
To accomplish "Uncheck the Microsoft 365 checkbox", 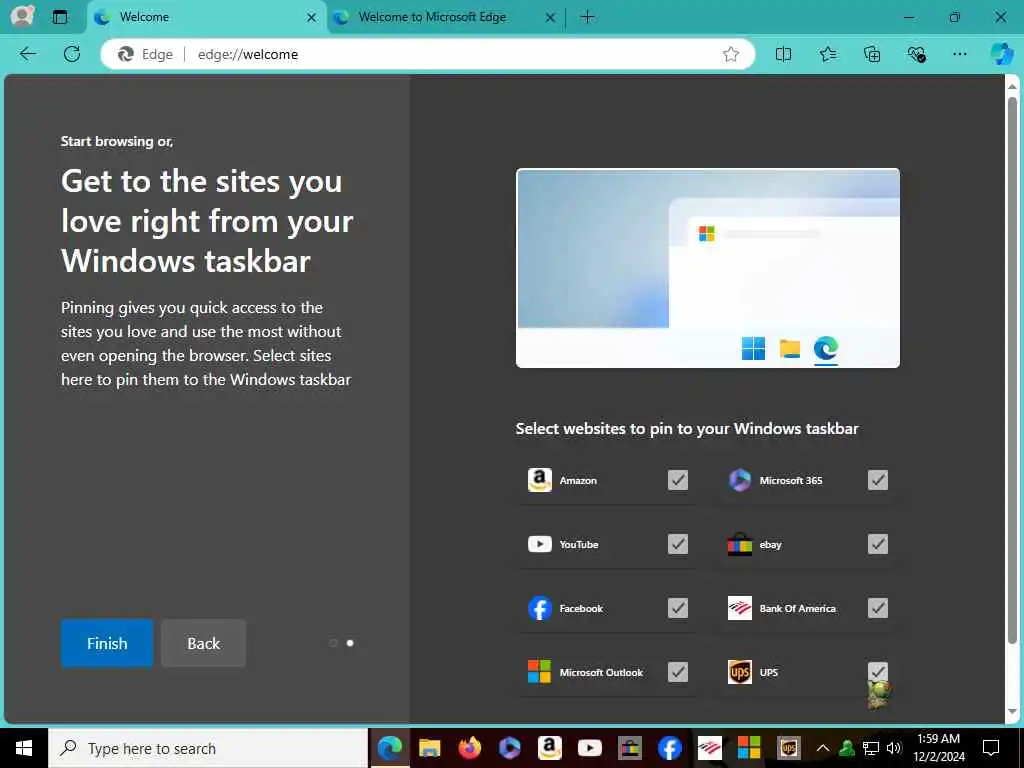I will pos(878,480).
